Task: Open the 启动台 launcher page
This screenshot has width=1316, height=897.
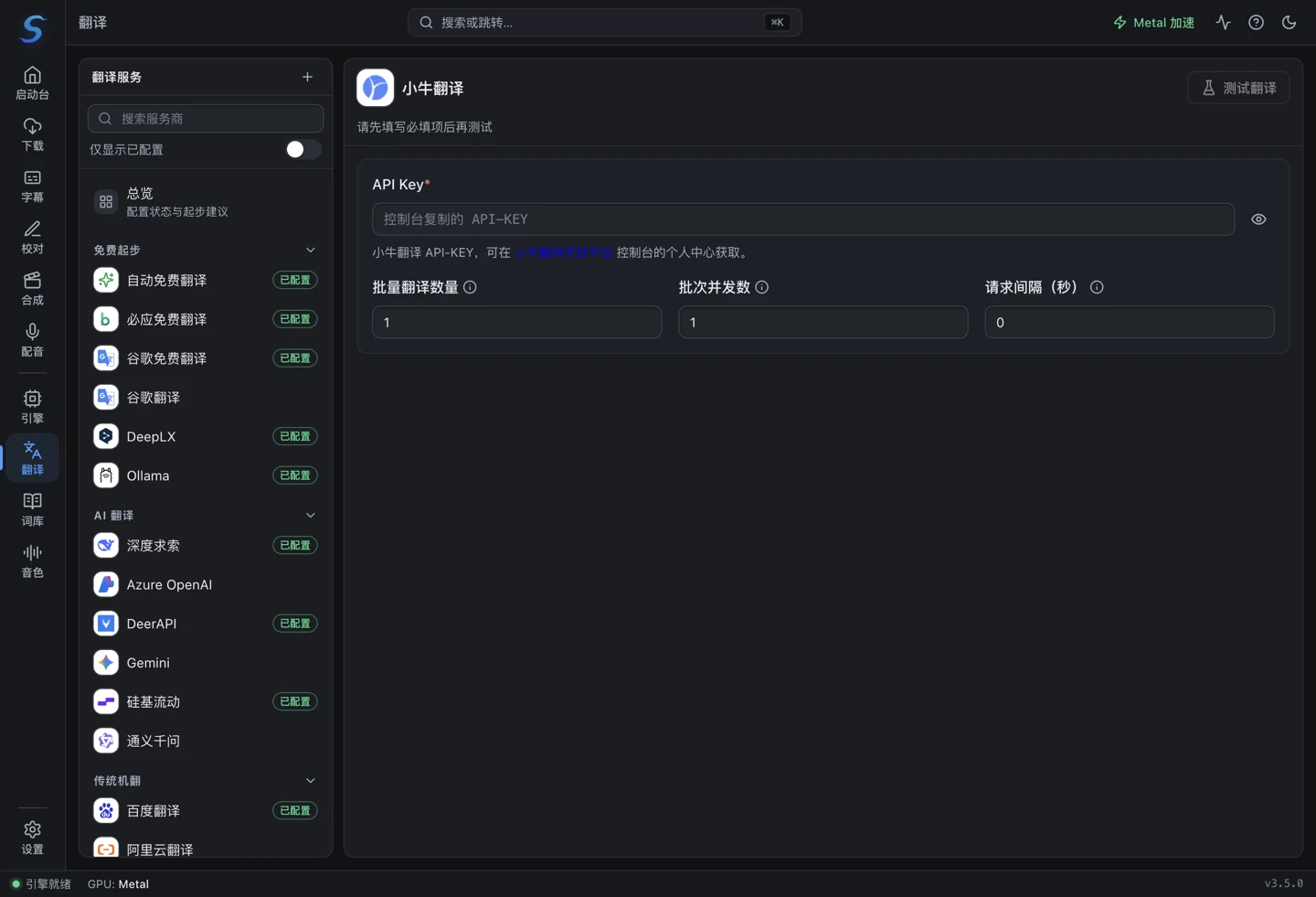Action: [x=32, y=83]
